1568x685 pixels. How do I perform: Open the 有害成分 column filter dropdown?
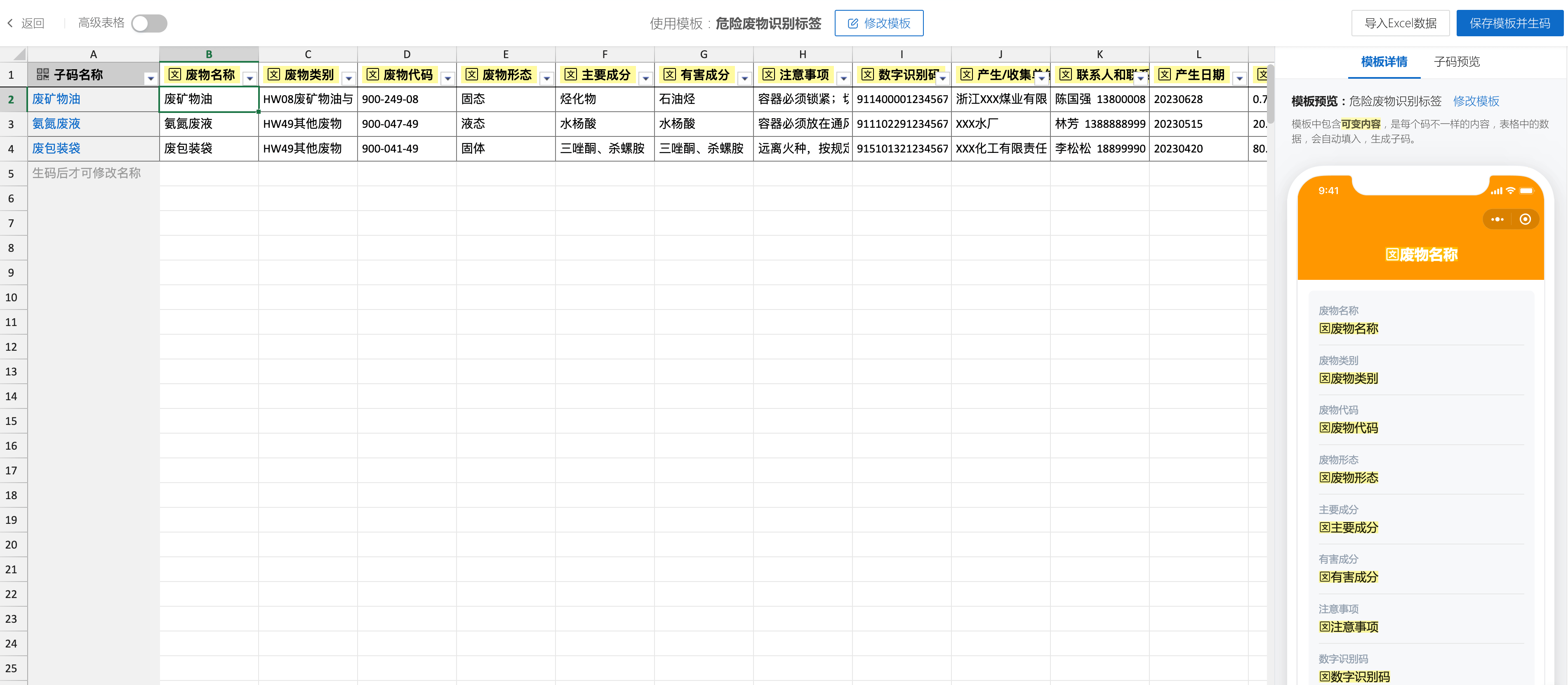[744, 78]
